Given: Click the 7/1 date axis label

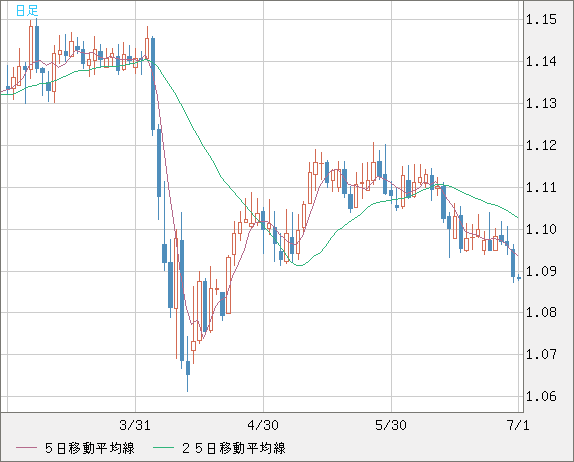Looking at the screenshot, I should (x=518, y=425).
